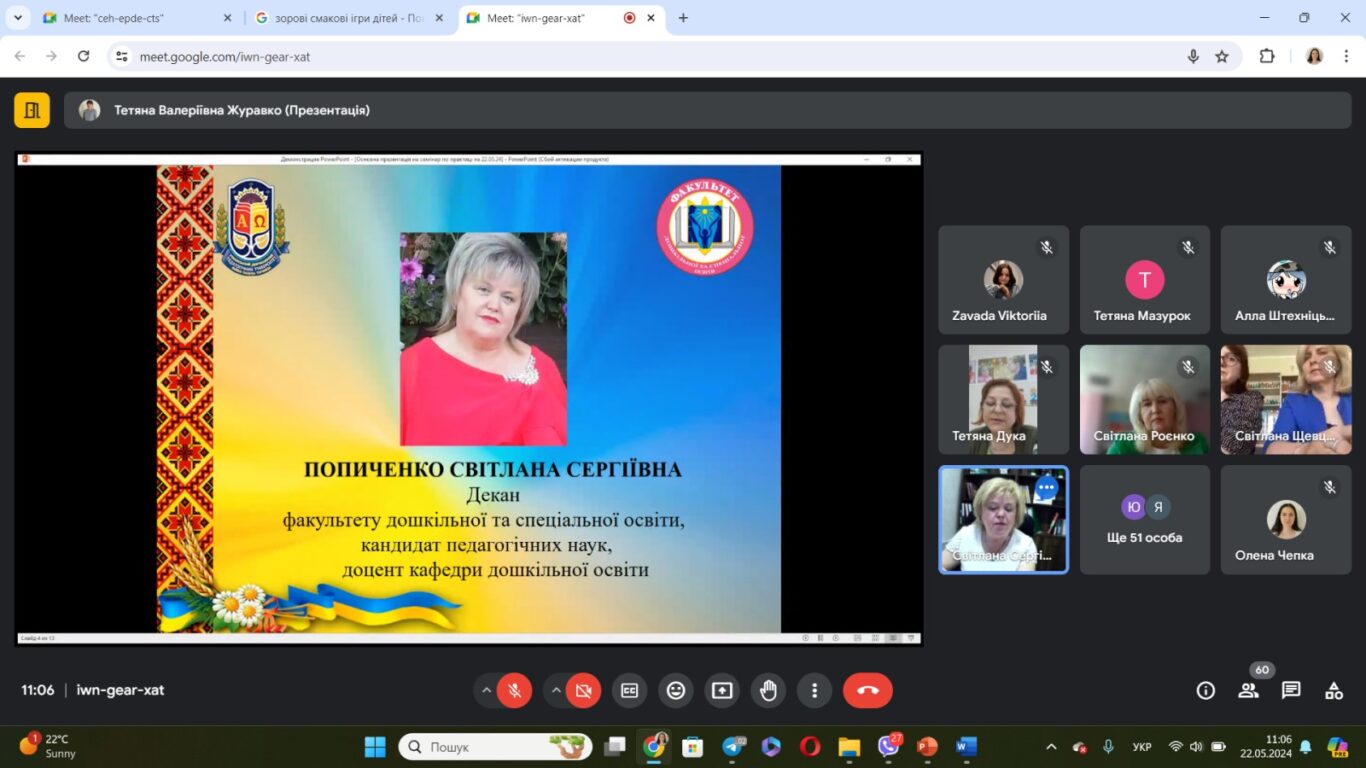Switch to the Google search results tab
Screen dimensions: 1366x768
point(350,18)
